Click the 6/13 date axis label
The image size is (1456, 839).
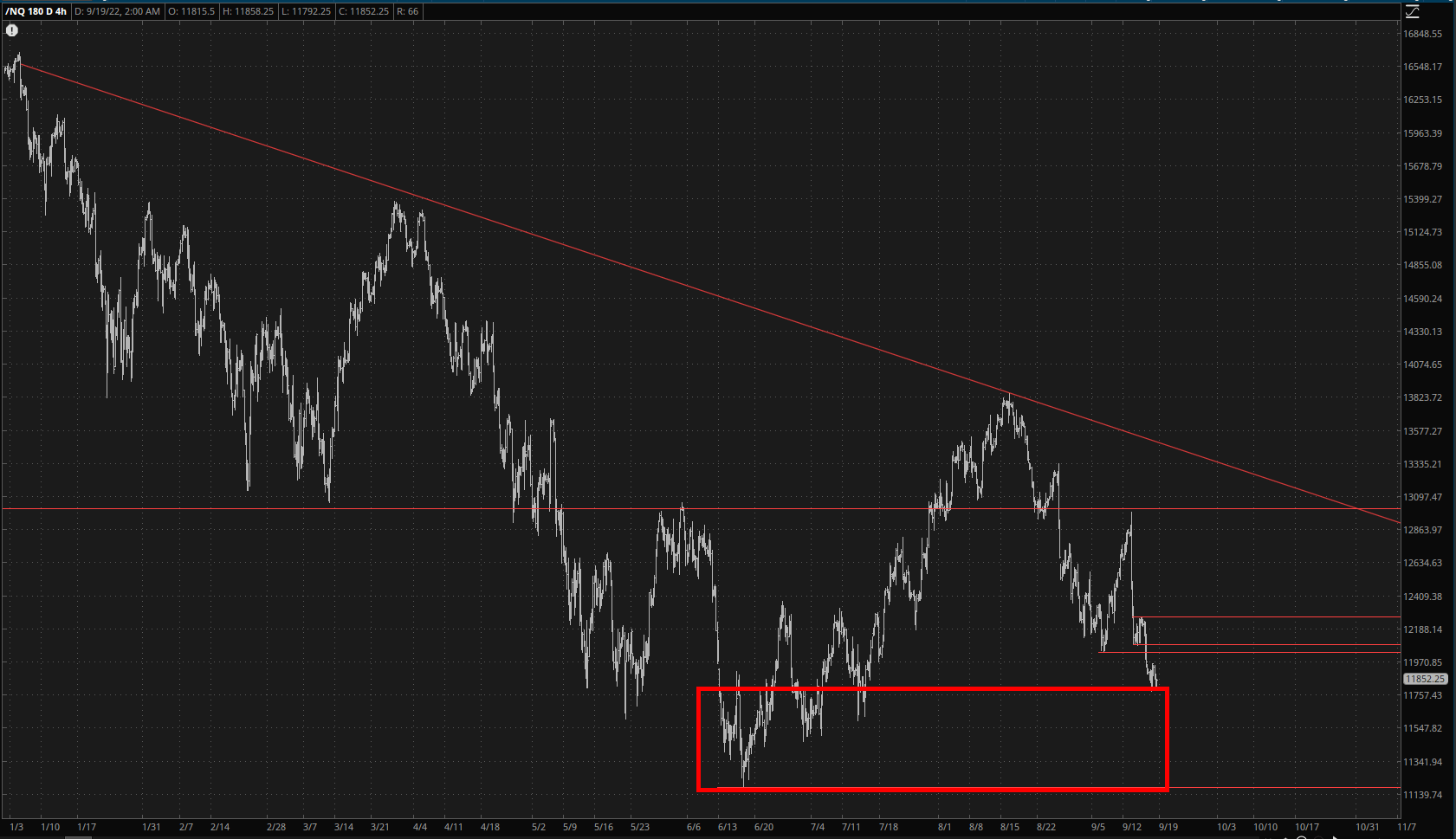[x=727, y=827]
